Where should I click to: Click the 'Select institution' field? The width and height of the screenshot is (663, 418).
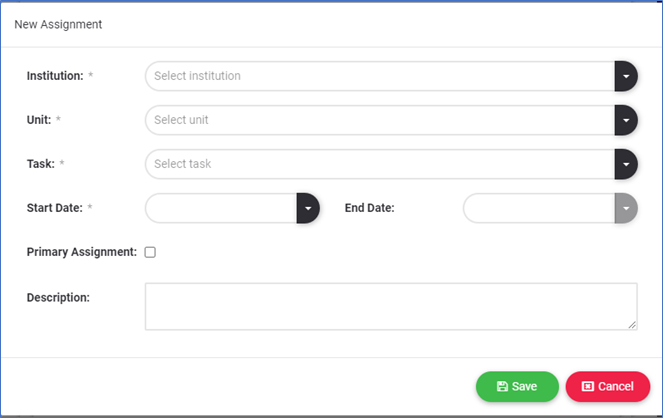pos(380,76)
